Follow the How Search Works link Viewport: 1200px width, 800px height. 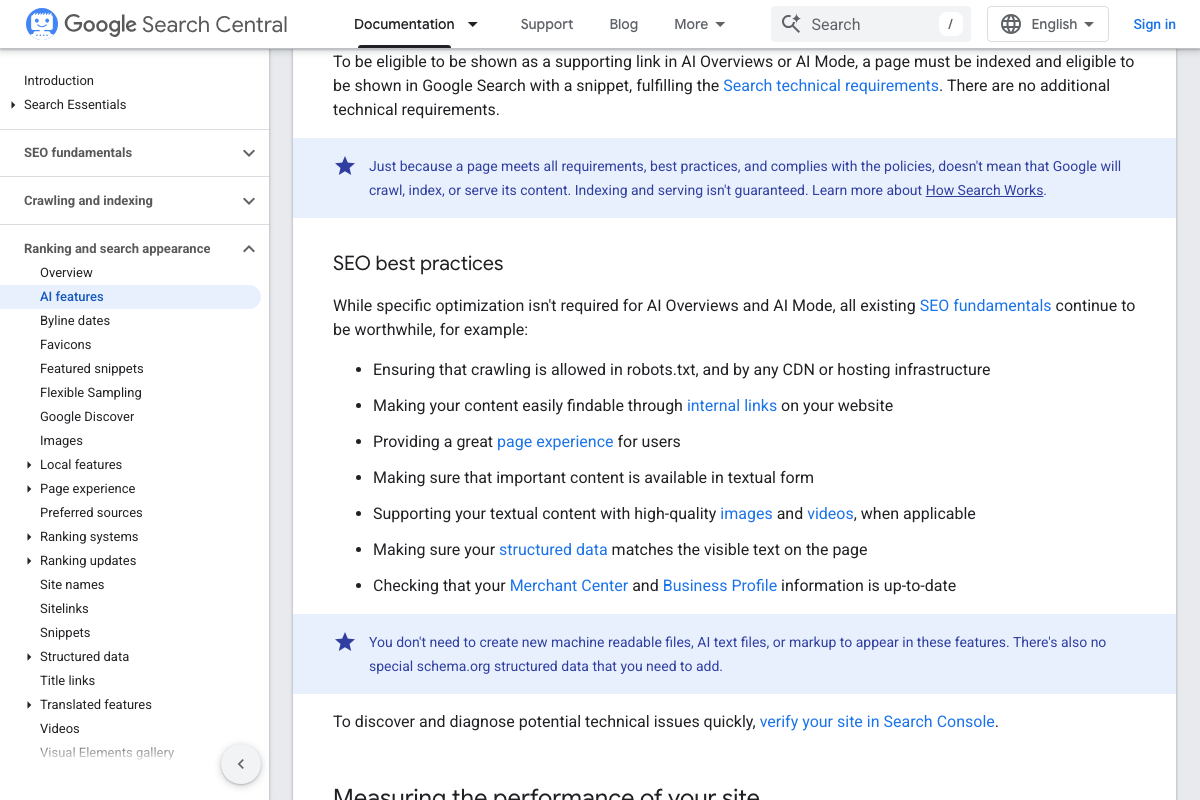(985, 190)
